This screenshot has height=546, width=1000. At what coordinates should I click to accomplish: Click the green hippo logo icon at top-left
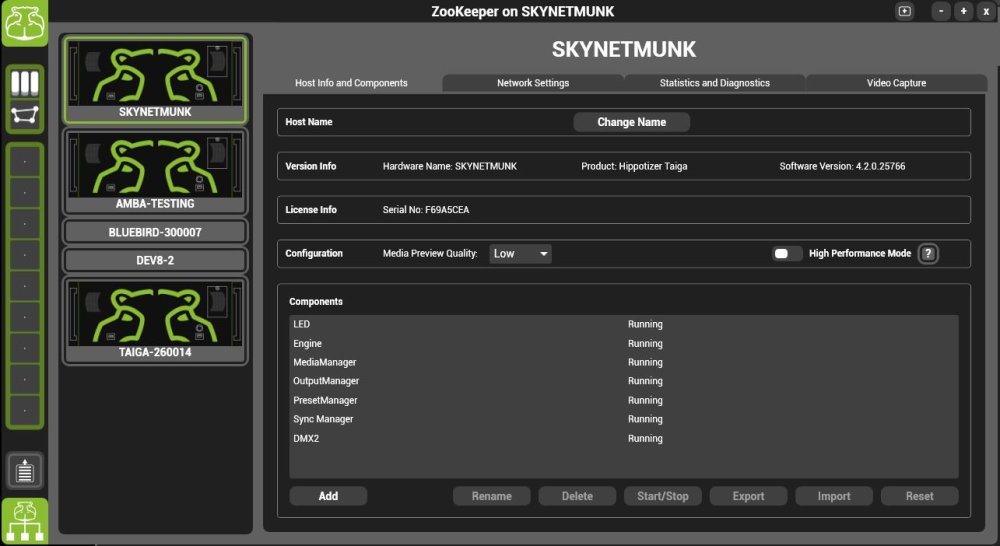coord(24,22)
